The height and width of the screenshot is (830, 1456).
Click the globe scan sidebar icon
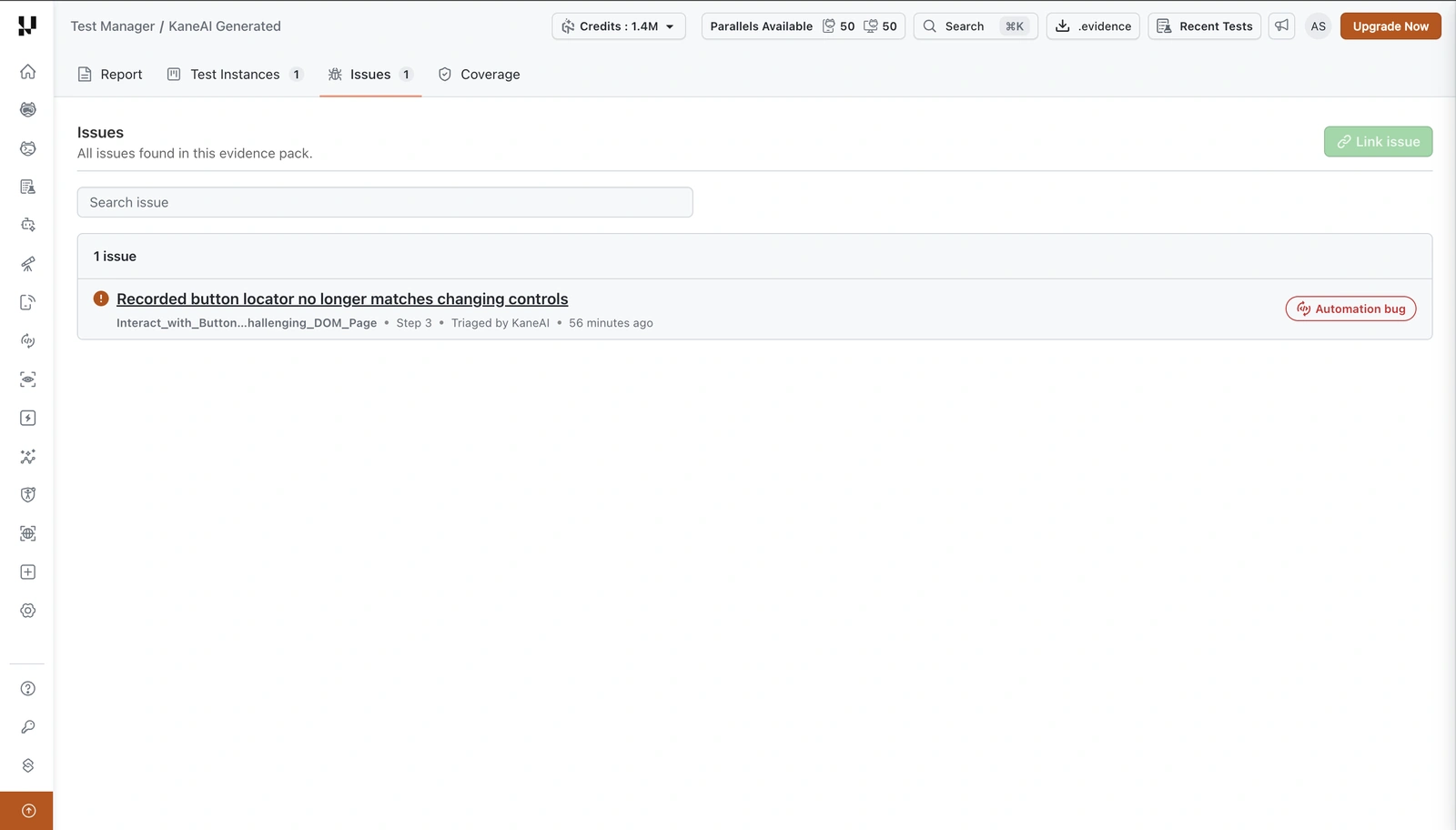tap(28, 533)
